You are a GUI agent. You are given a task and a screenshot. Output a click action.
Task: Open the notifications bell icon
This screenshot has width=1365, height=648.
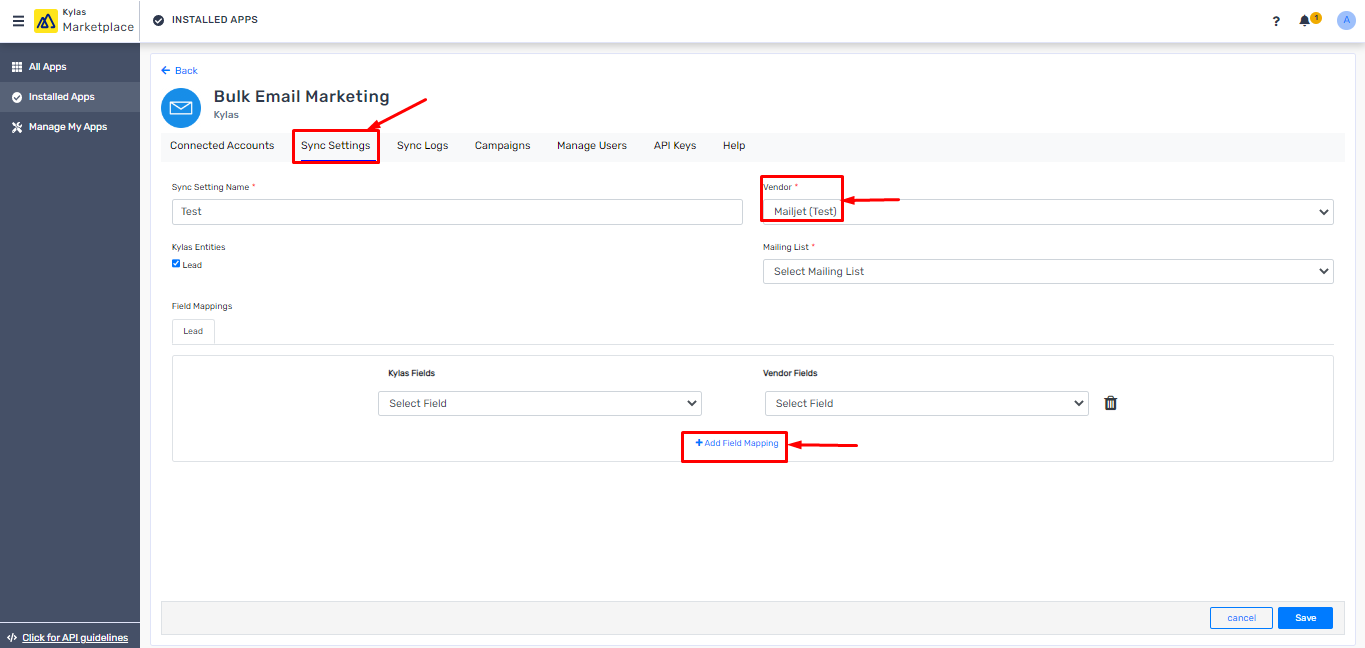(1305, 21)
